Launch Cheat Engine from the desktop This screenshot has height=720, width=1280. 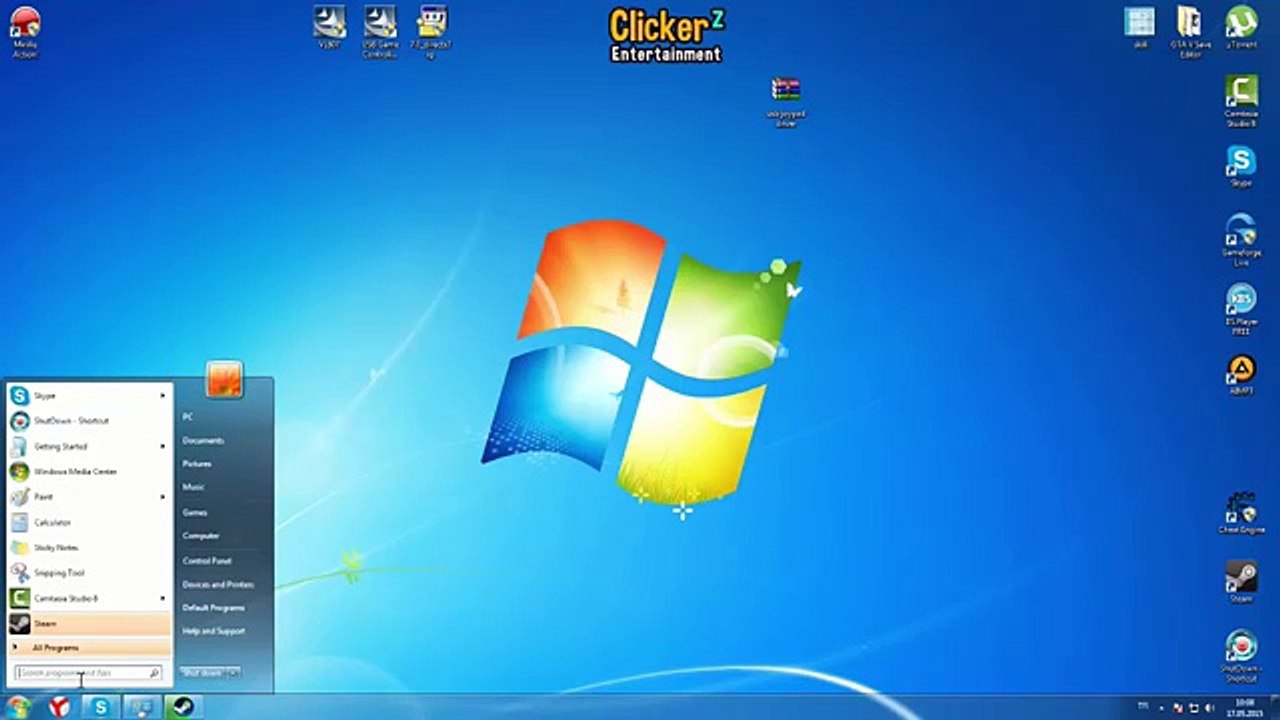[x=1241, y=514]
